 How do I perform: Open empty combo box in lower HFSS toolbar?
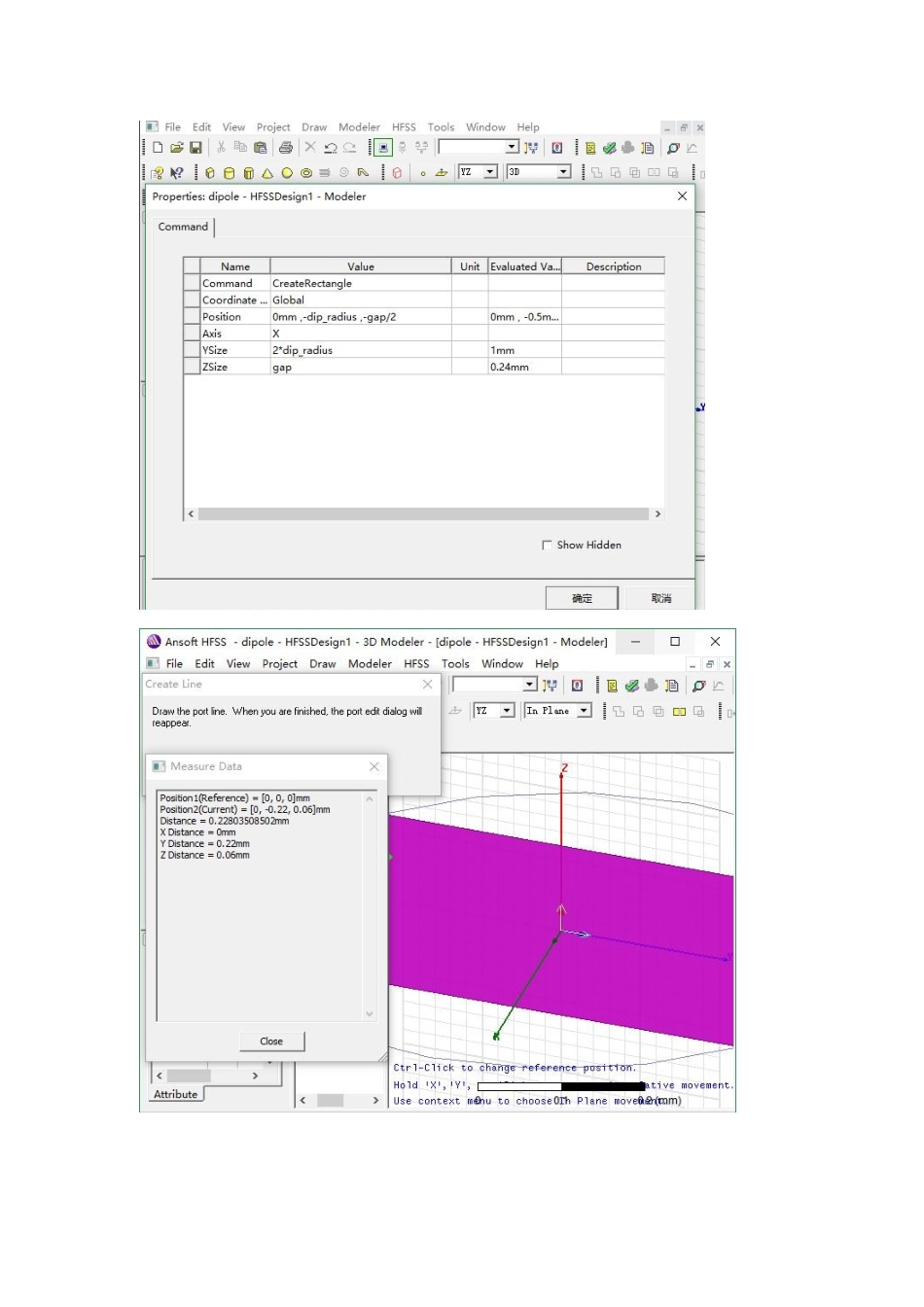click(530, 685)
